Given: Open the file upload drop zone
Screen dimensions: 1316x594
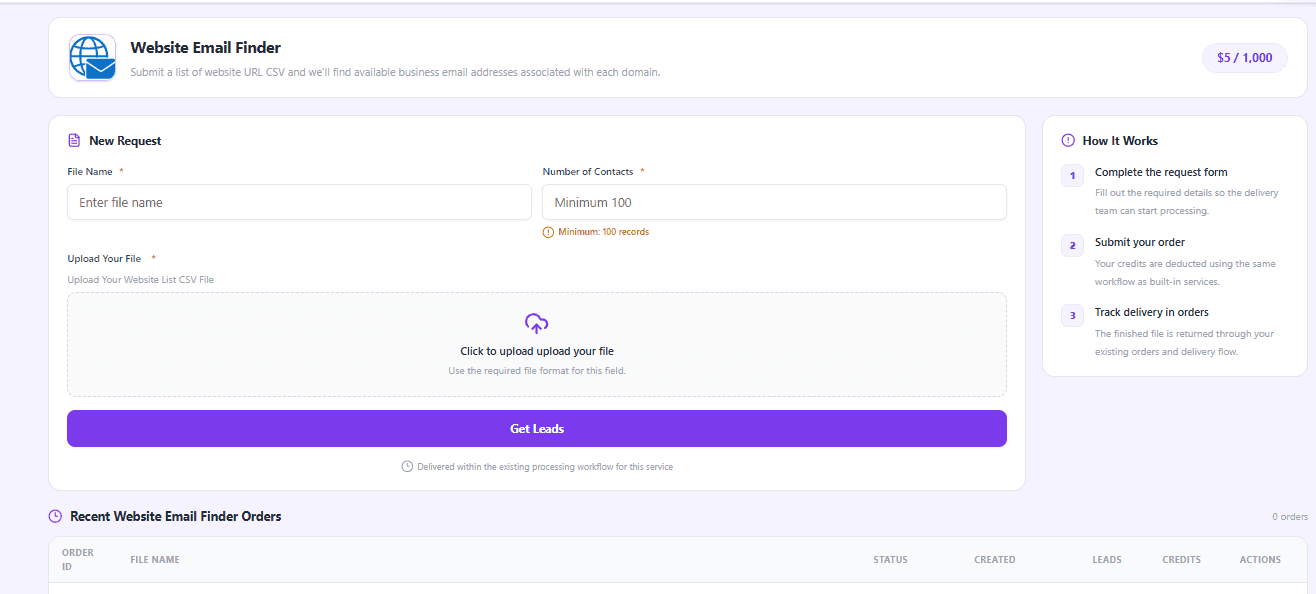Looking at the screenshot, I should coord(537,344).
